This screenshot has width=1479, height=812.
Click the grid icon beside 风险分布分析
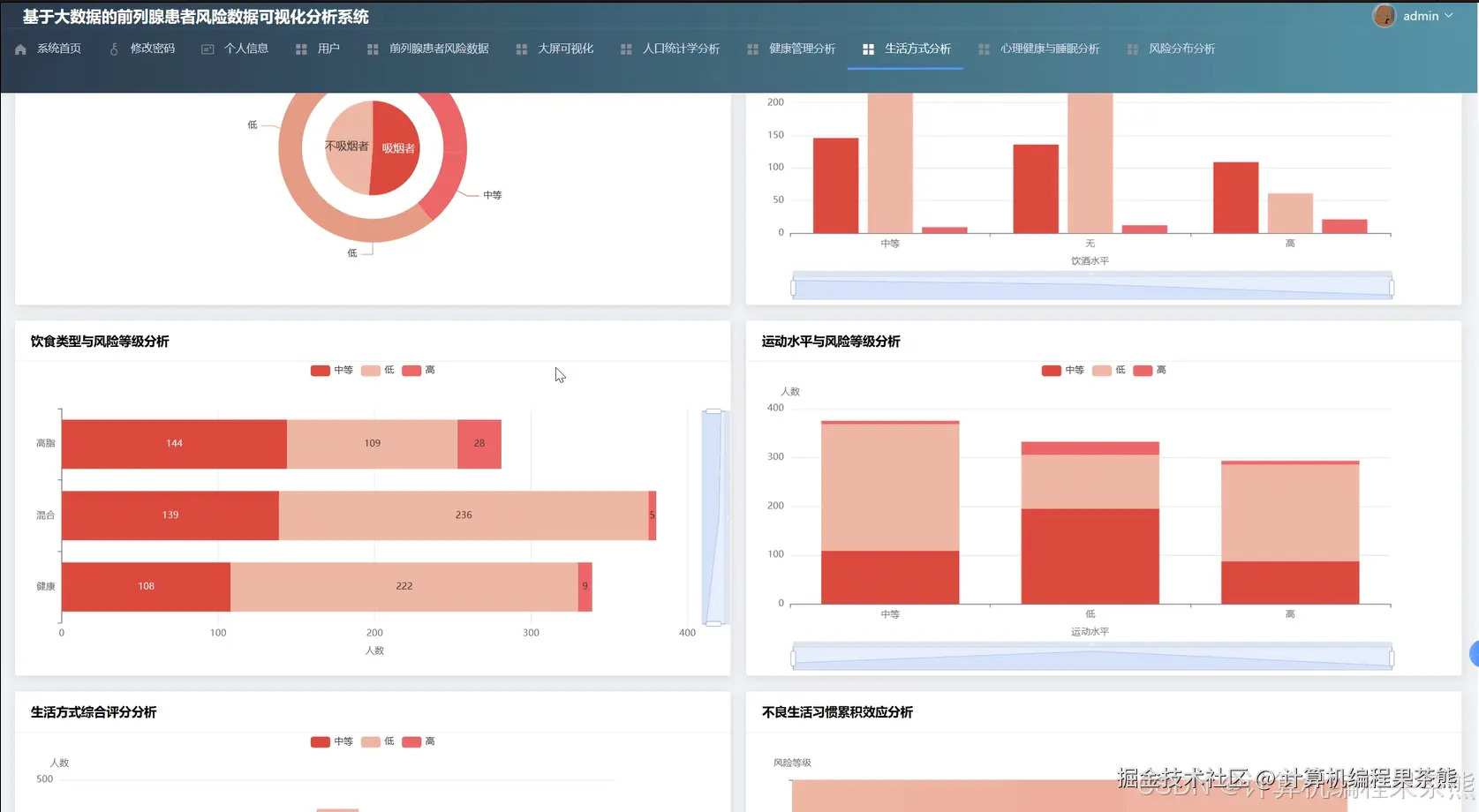tap(1132, 49)
